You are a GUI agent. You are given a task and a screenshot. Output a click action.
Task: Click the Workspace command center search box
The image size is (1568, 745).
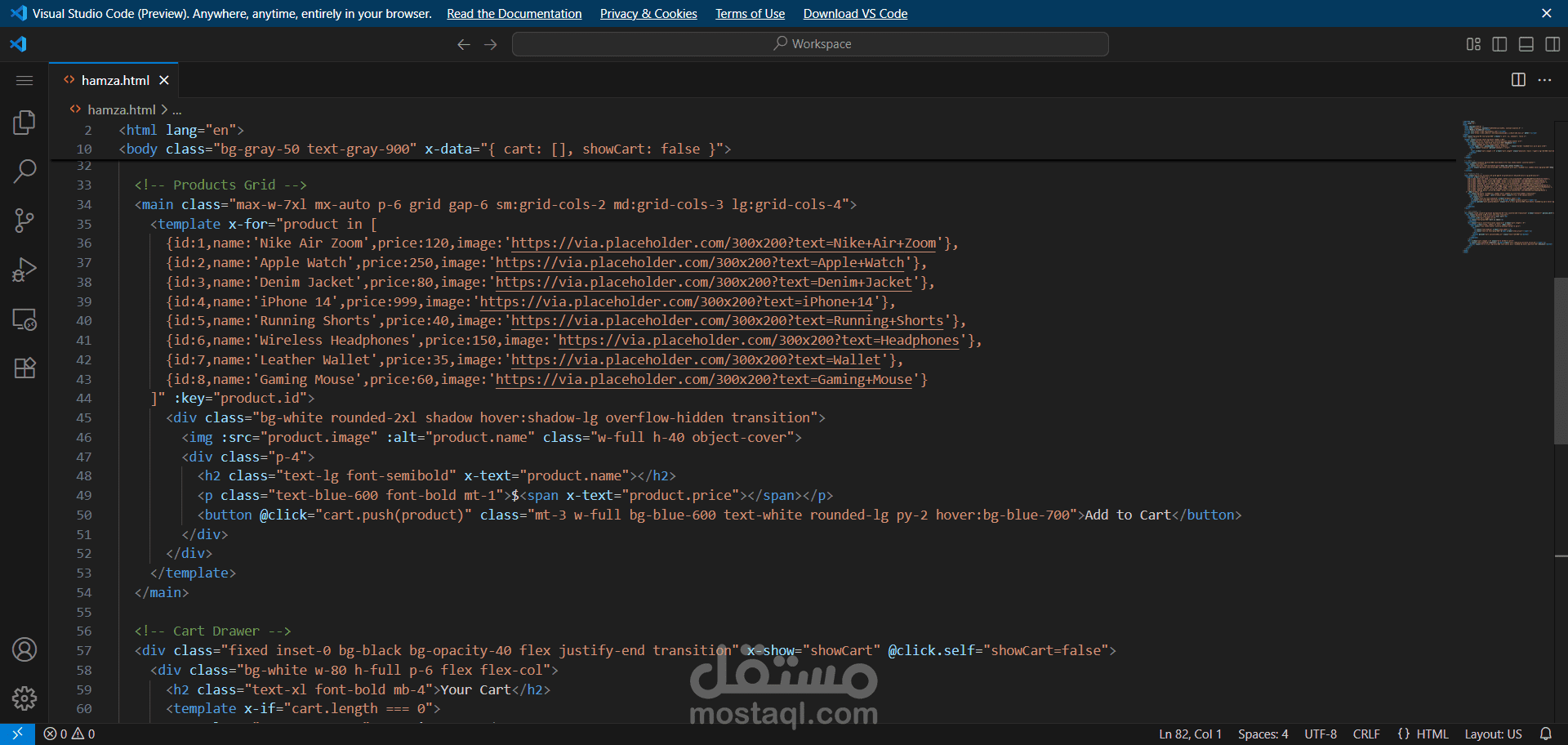click(810, 44)
